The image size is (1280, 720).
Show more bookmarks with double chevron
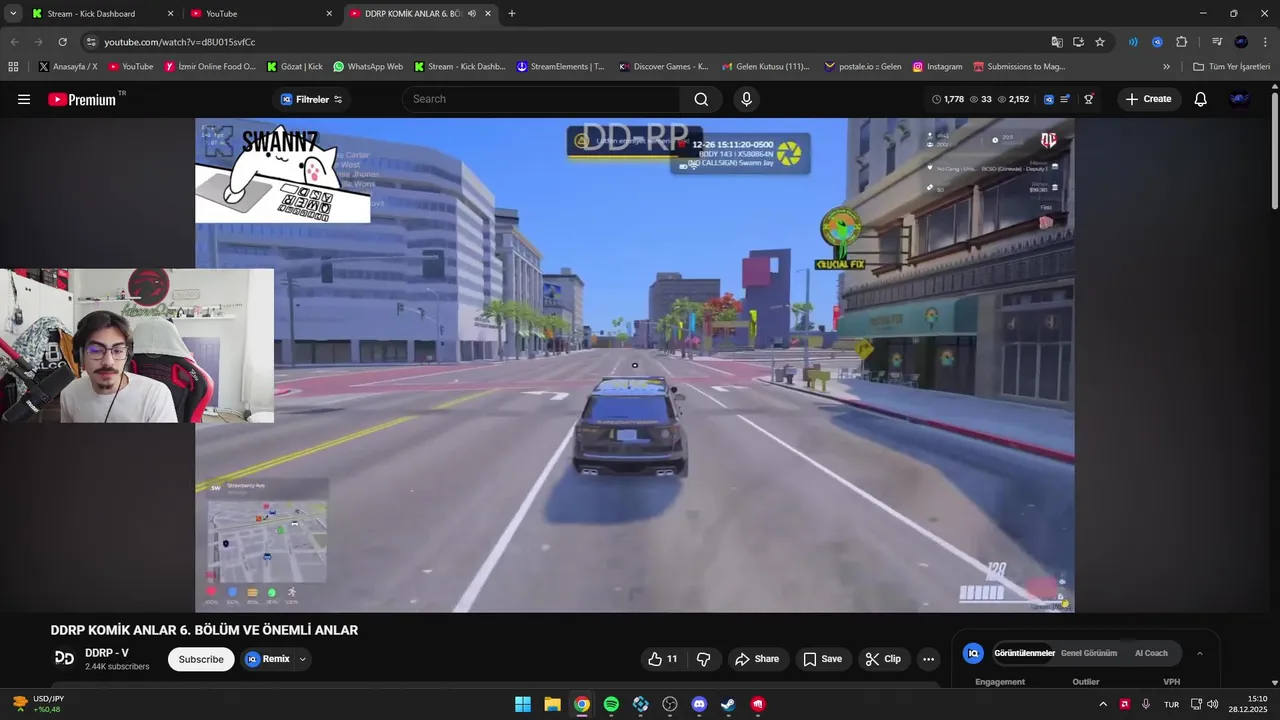pos(1166,67)
